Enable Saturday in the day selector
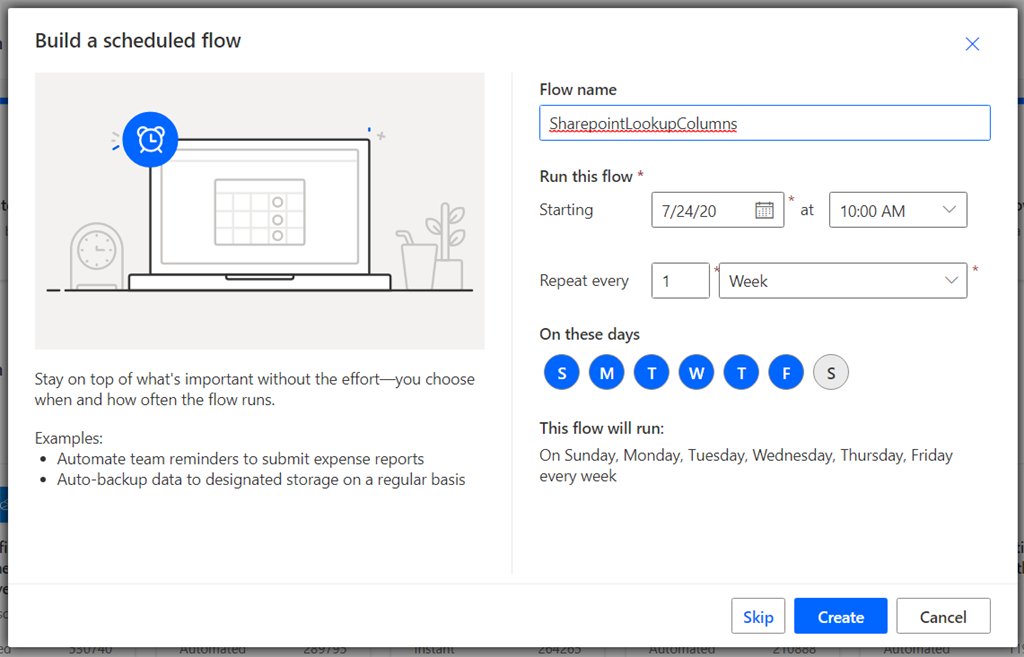The height and width of the screenshot is (657, 1024). [x=831, y=373]
